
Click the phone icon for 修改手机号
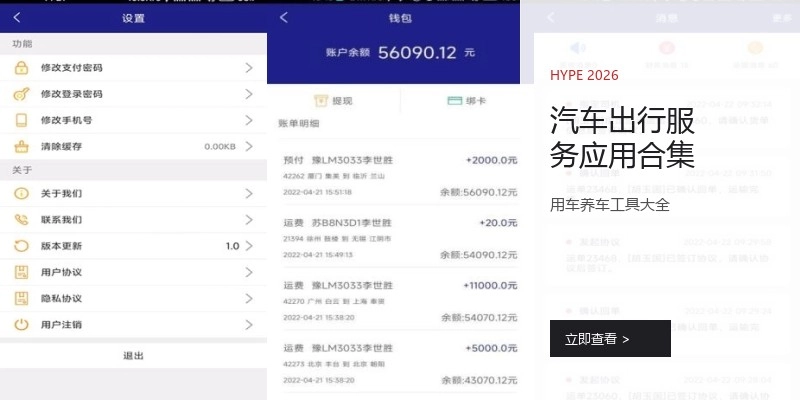point(21,120)
